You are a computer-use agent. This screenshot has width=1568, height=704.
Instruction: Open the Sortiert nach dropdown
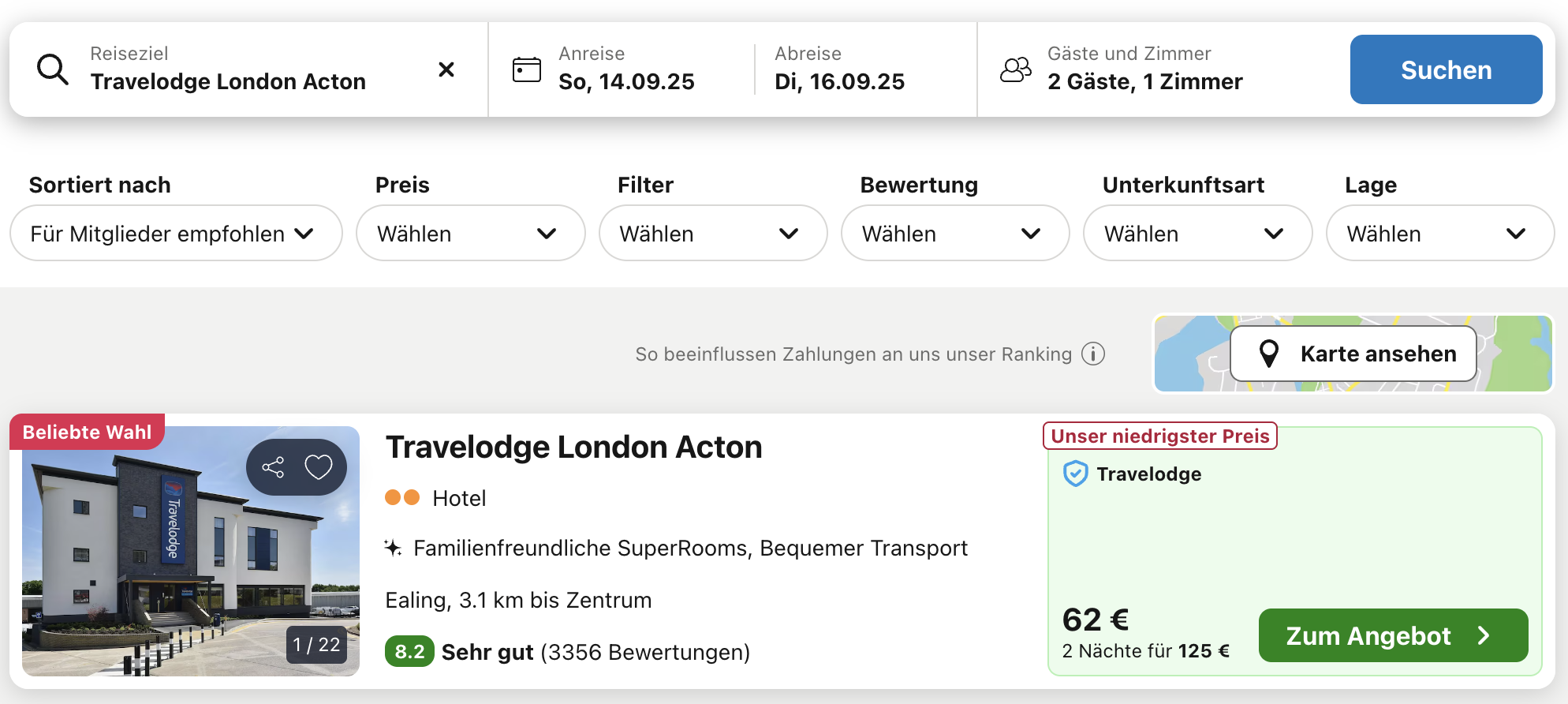(x=176, y=233)
